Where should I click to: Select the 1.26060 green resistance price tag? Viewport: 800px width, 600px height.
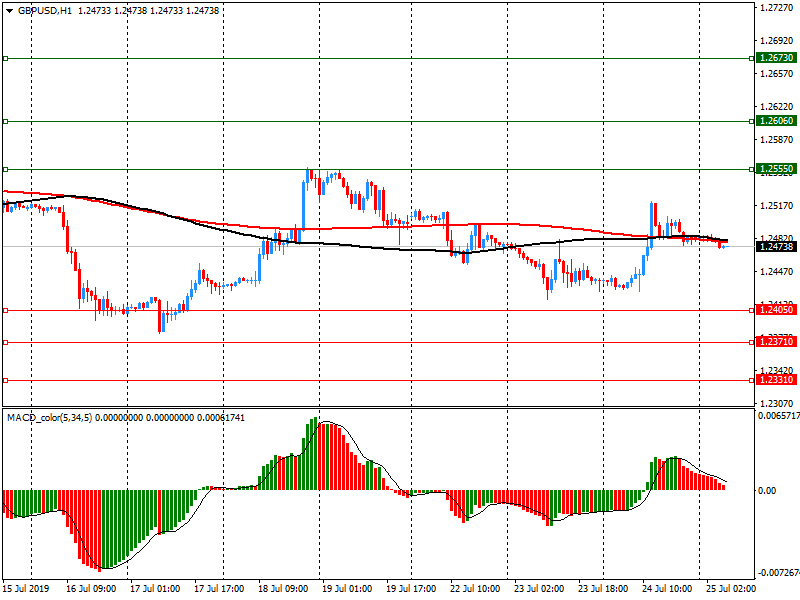click(776, 121)
